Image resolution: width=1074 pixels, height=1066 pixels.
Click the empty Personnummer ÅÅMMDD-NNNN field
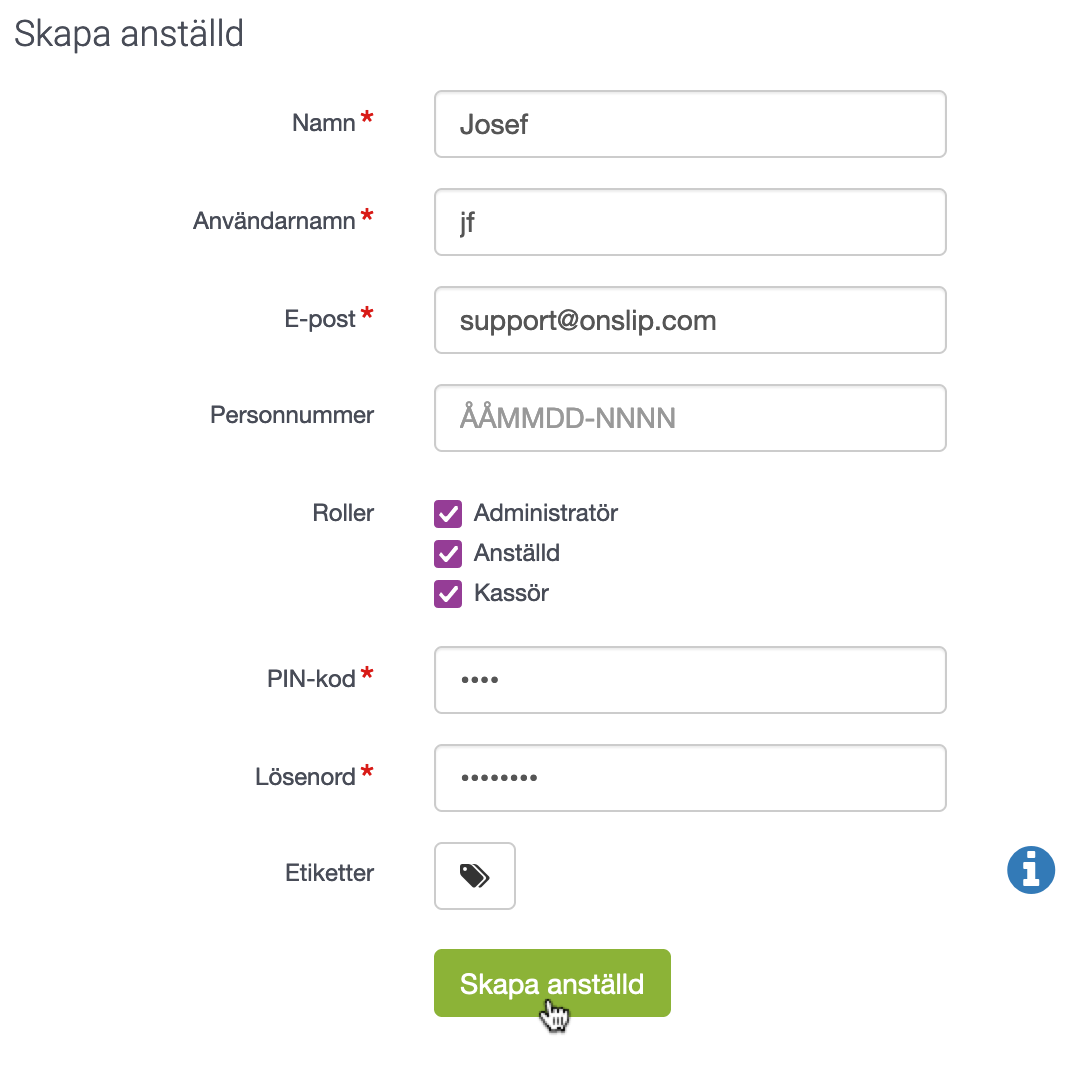pyautogui.click(x=690, y=418)
